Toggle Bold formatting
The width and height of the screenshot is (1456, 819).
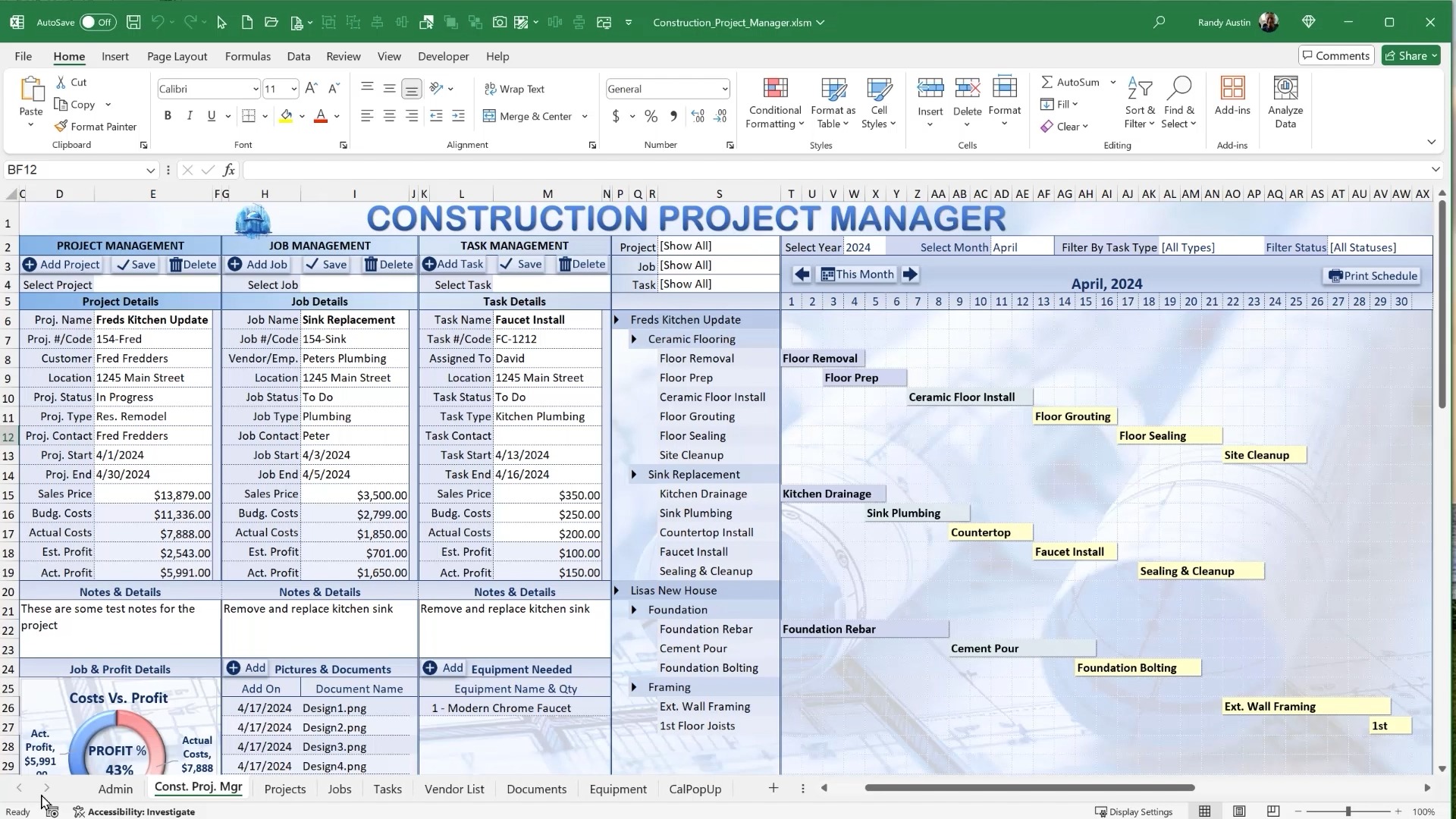pos(168,116)
